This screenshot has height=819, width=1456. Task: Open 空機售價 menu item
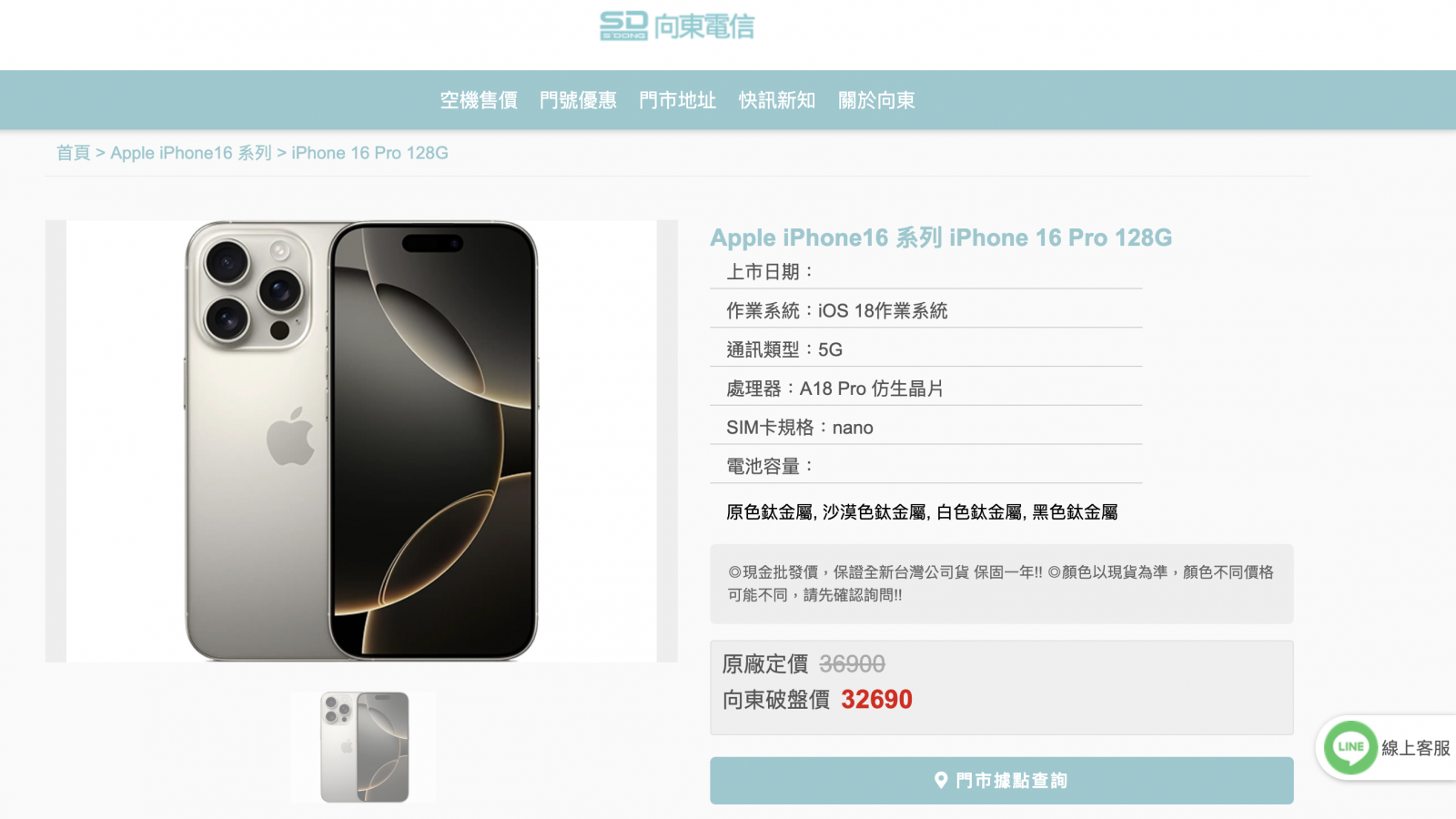point(479,100)
